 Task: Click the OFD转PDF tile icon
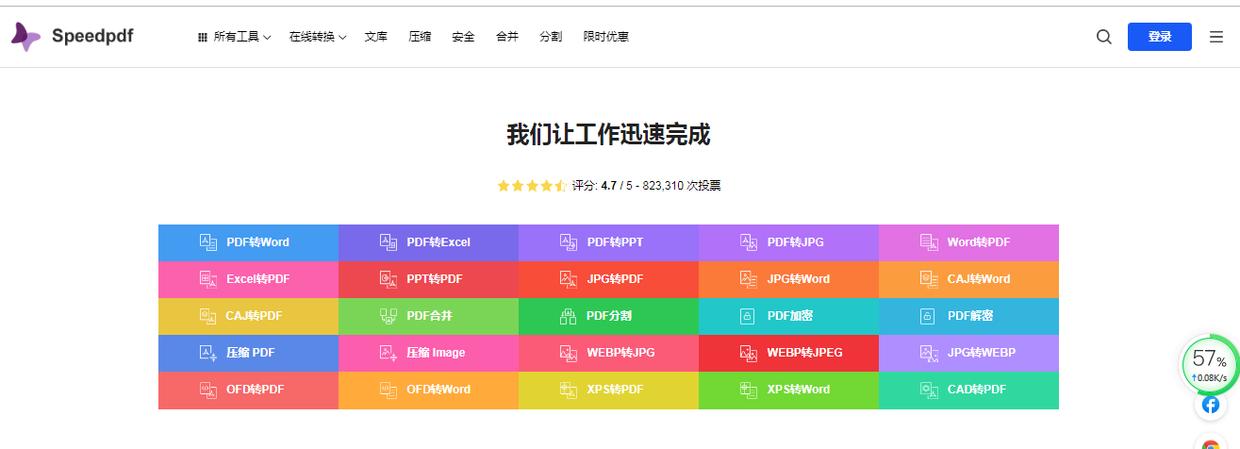point(208,390)
